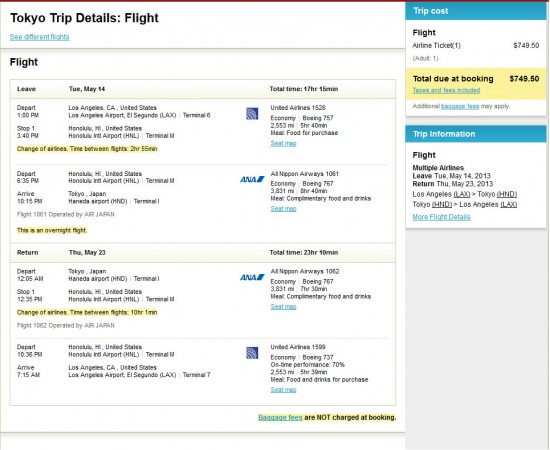550x450 pixels.
Task: View Seat map for All Nippon Airways 1062
Action: pos(283,307)
